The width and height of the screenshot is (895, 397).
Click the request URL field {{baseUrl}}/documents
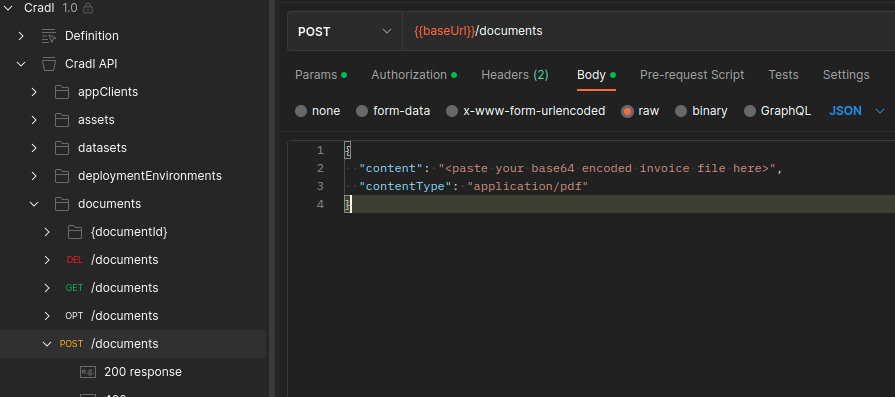648,31
